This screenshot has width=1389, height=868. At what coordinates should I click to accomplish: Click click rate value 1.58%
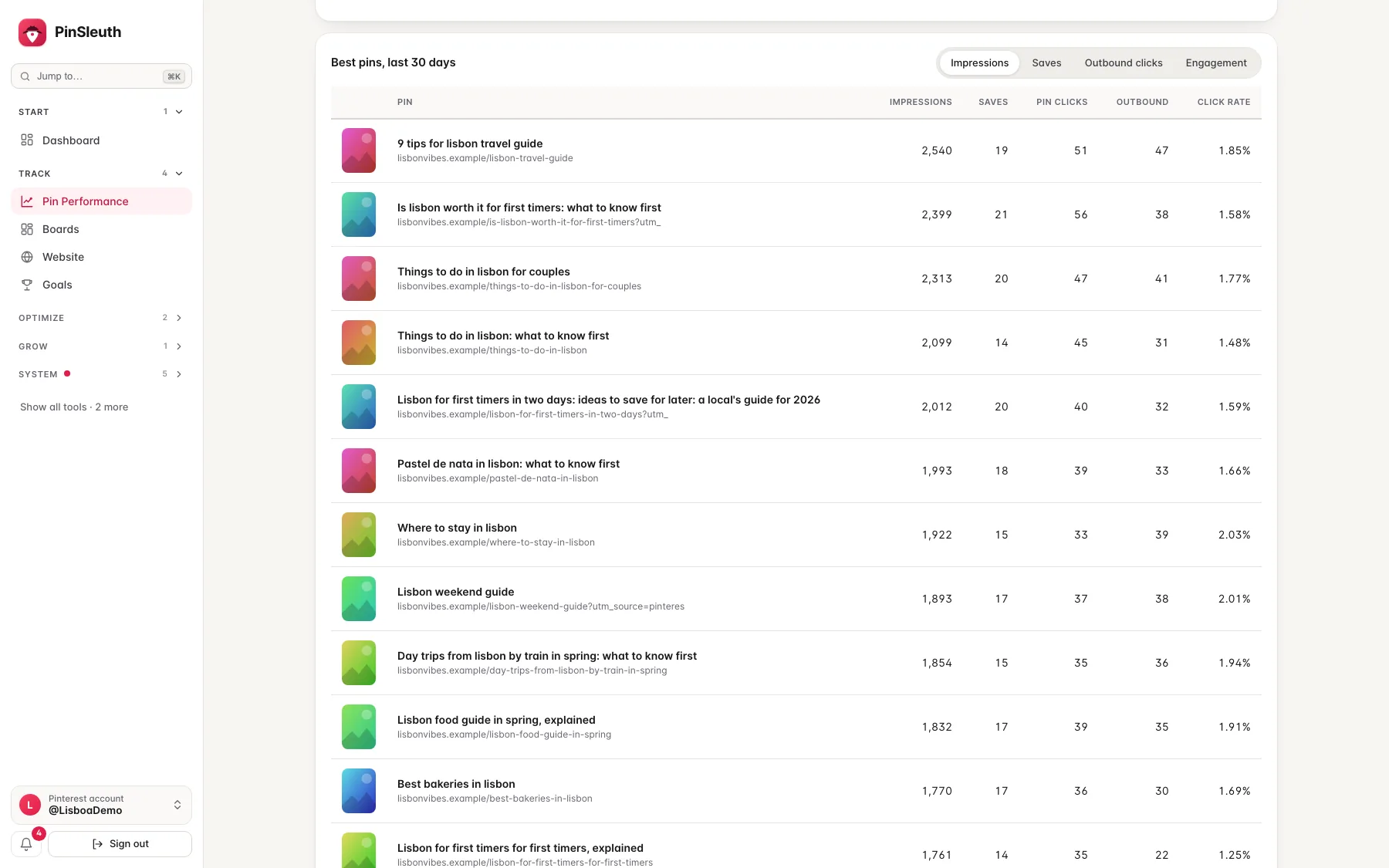(x=1235, y=214)
